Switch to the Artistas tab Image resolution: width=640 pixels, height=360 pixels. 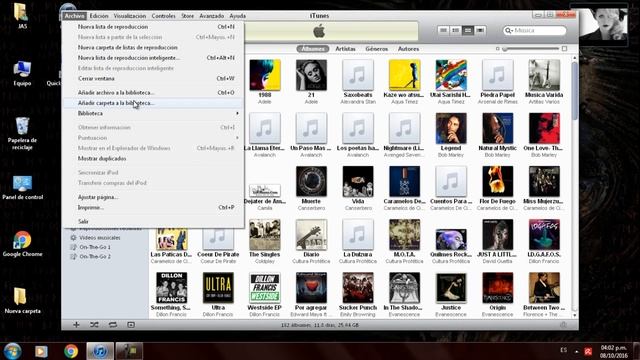[345, 49]
